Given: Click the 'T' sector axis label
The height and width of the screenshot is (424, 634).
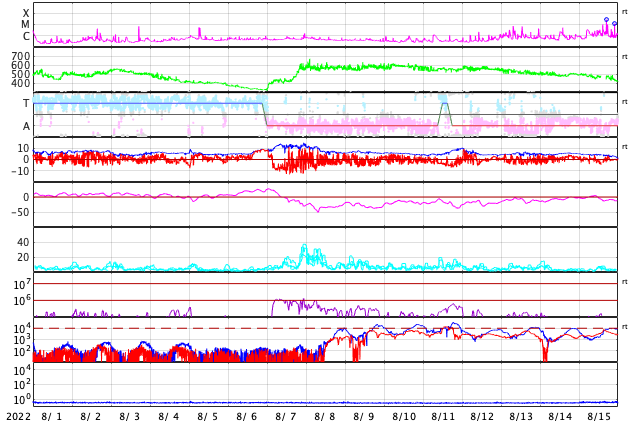Looking at the screenshot, I should click(26, 103).
